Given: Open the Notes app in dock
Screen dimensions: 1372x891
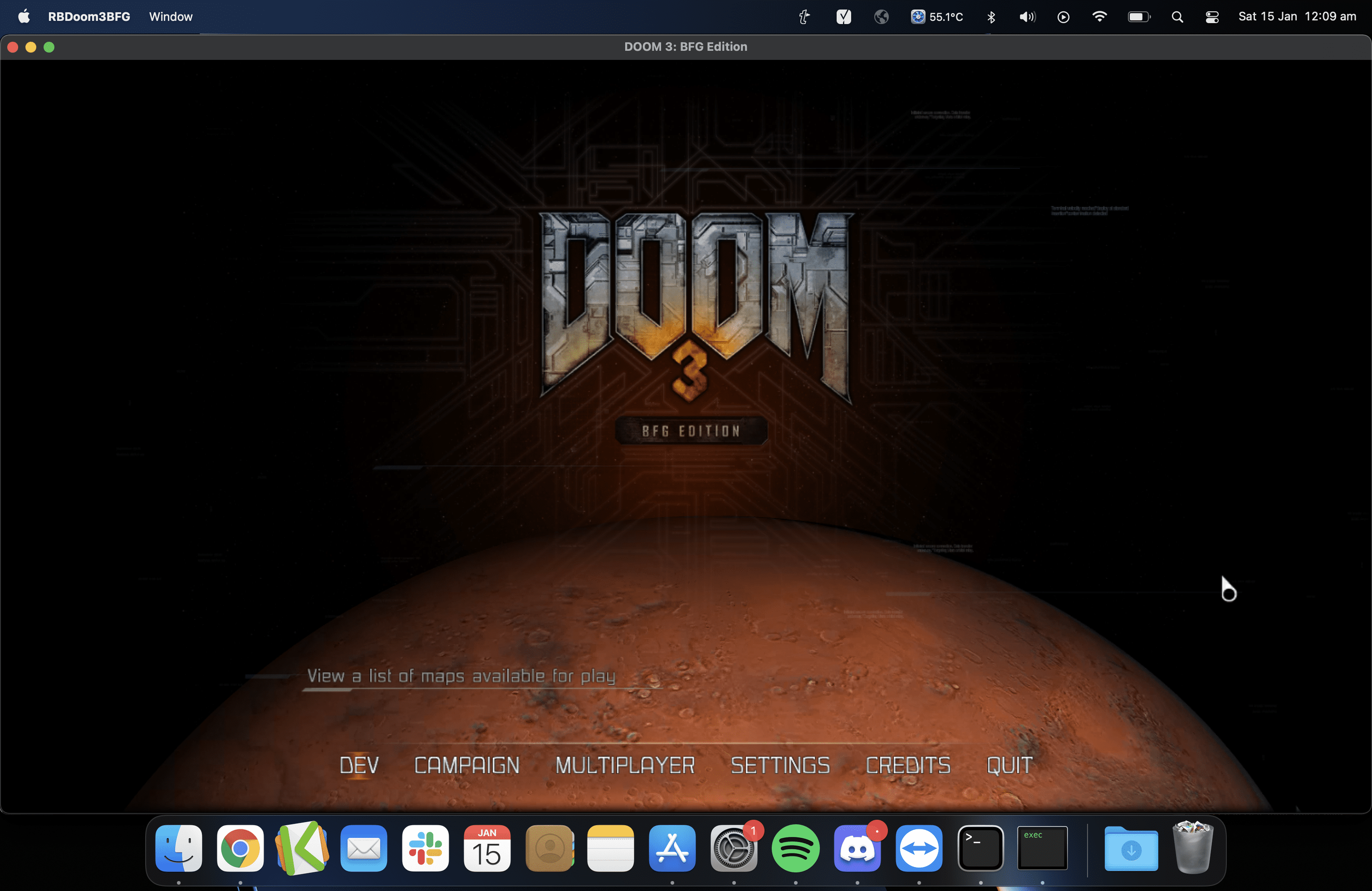Looking at the screenshot, I should coord(611,848).
